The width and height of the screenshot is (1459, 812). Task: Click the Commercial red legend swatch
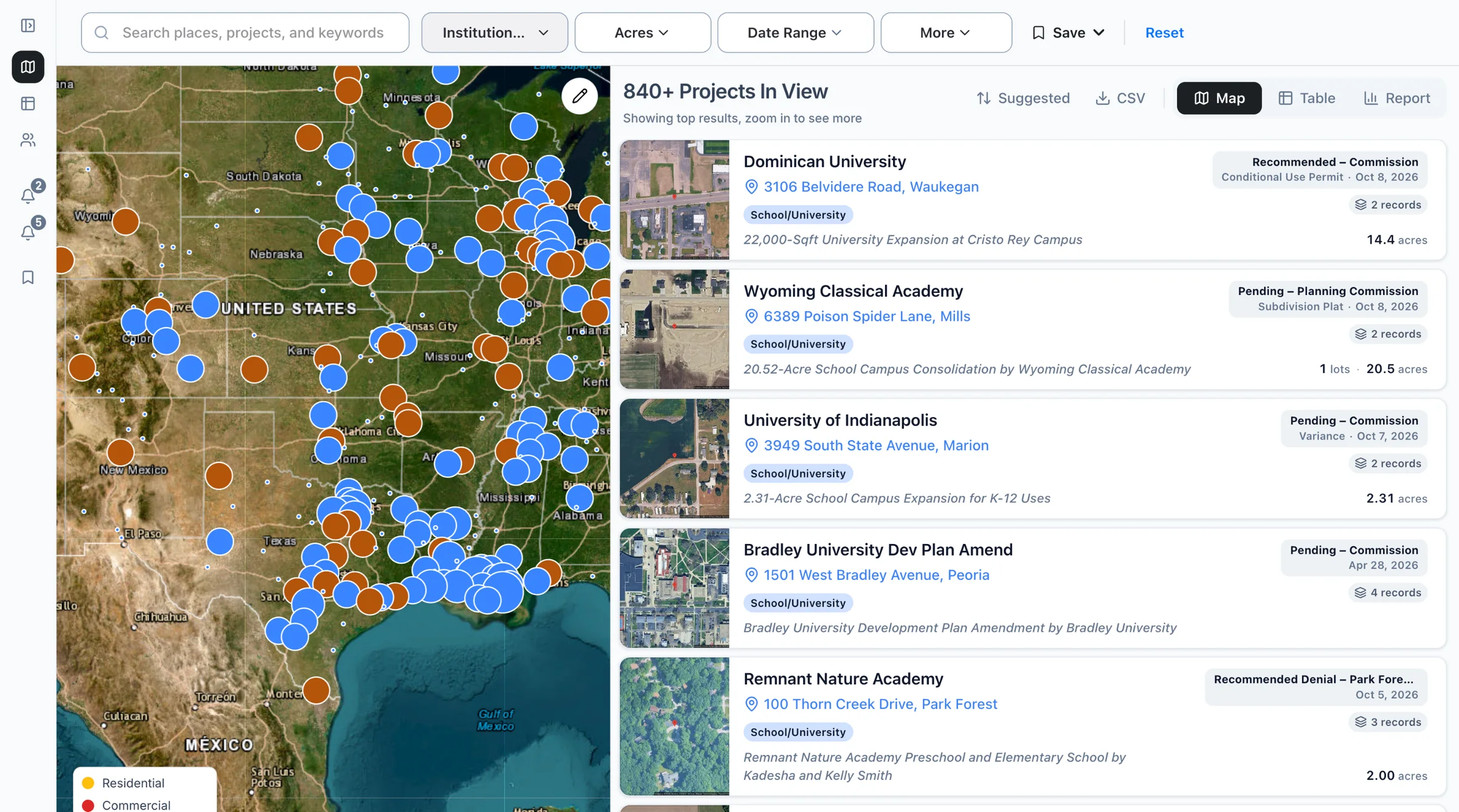coord(88,805)
